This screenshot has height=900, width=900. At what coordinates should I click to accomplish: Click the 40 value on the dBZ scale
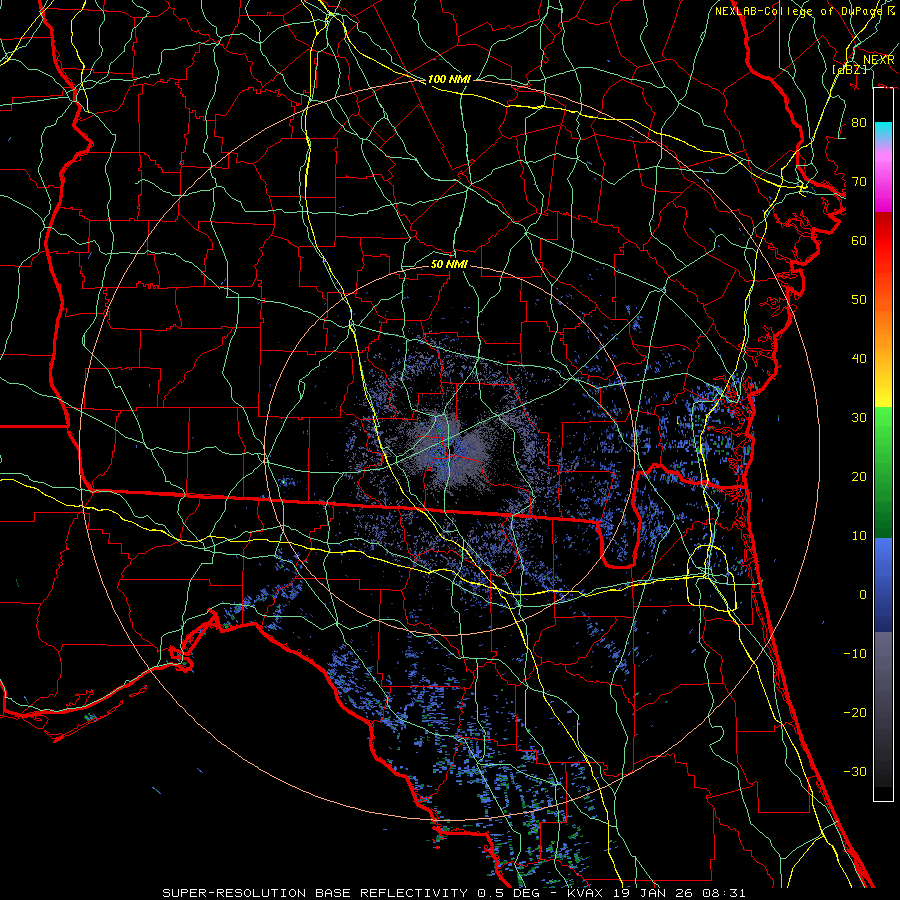pos(859,359)
